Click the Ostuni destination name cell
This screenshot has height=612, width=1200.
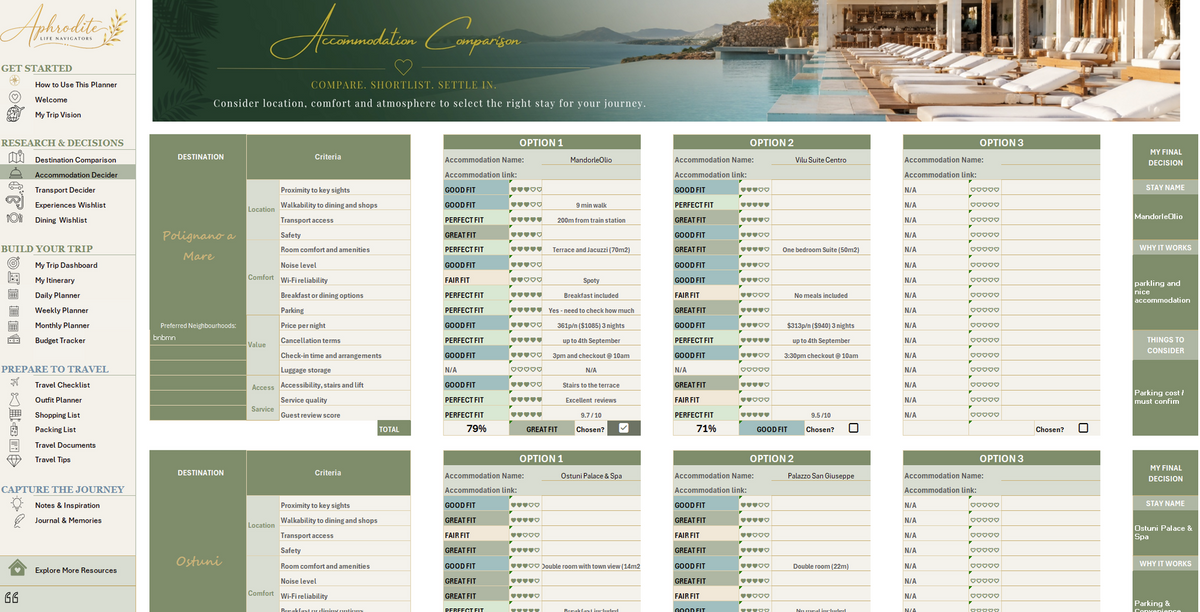[x=198, y=561]
